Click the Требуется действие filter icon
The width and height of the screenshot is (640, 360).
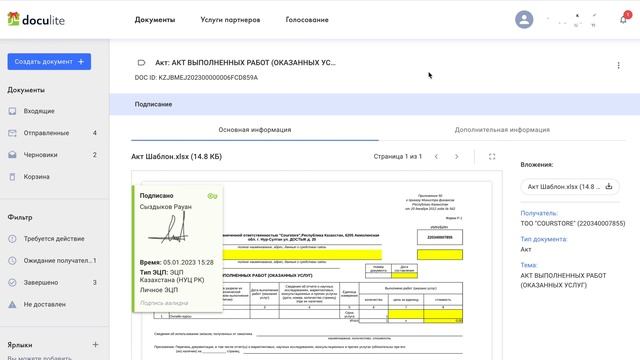(12, 238)
